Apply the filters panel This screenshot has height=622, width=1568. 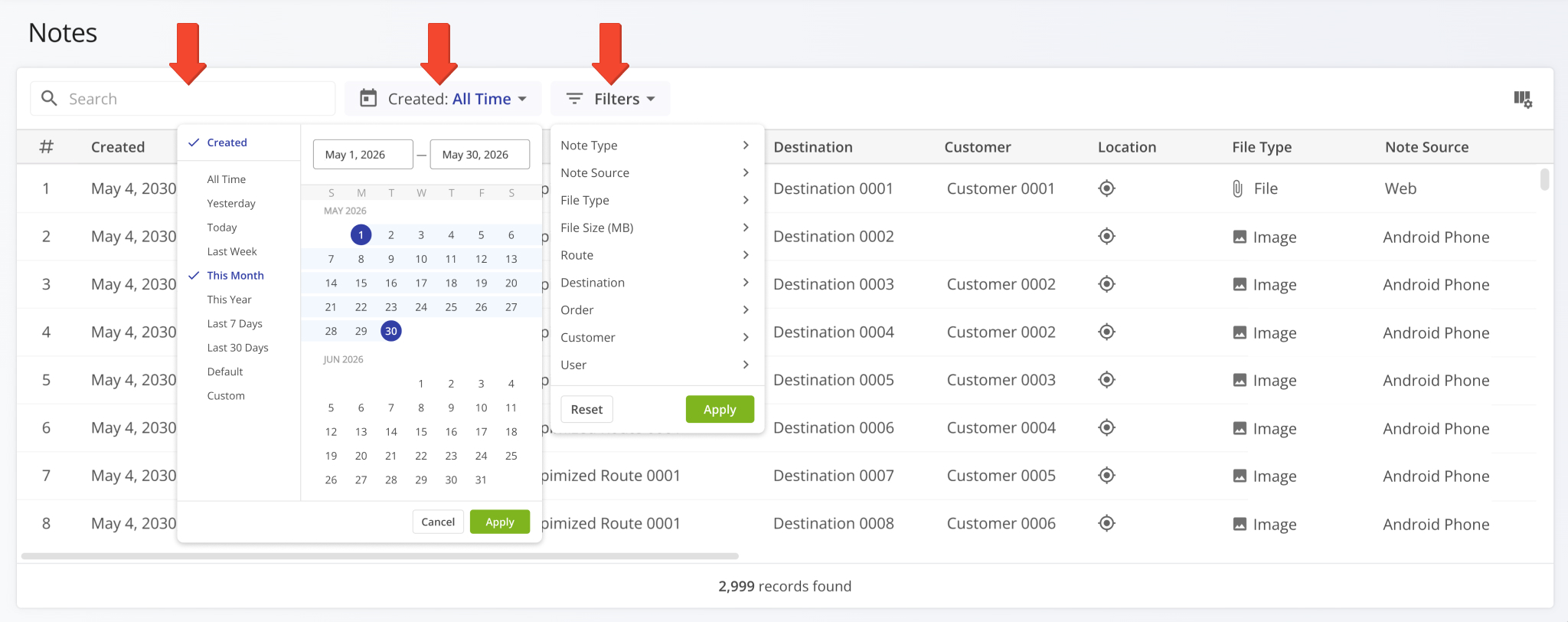[x=720, y=409]
